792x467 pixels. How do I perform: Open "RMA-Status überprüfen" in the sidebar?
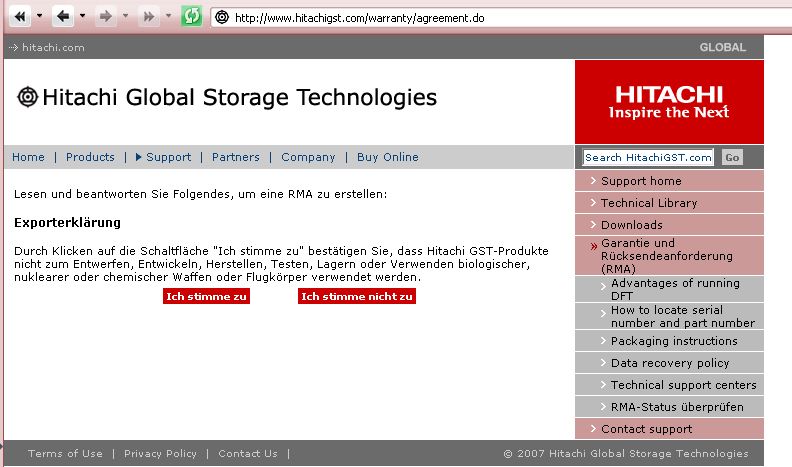(x=676, y=407)
